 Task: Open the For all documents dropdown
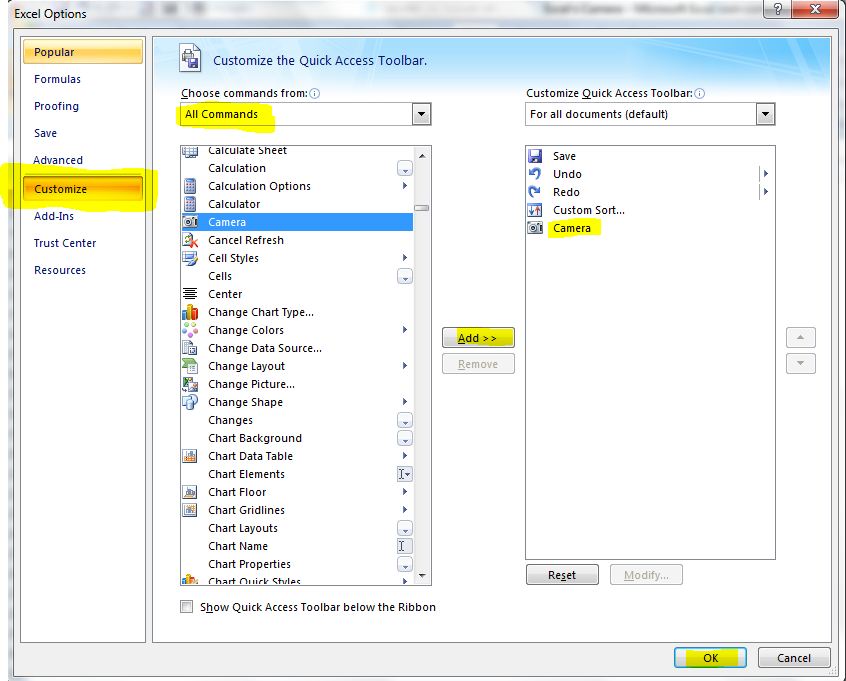click(765, 114)
